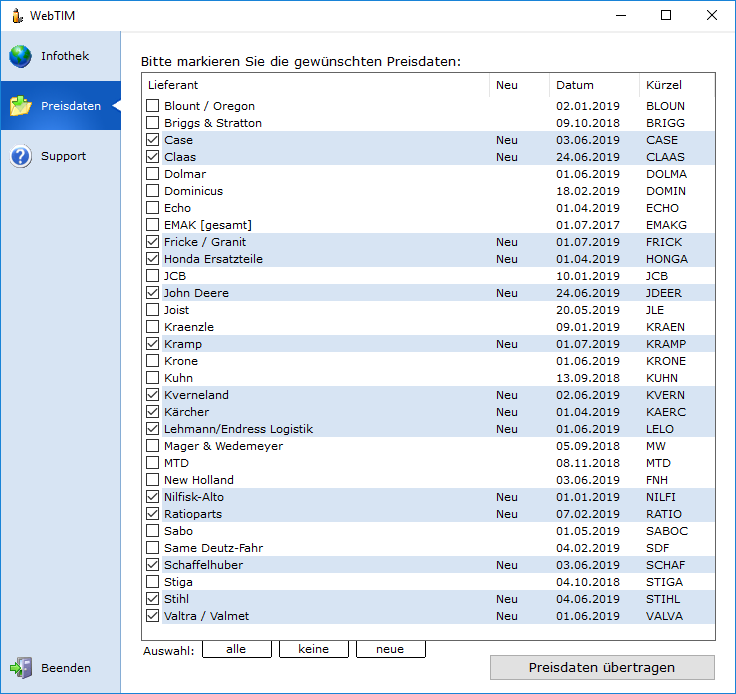Screen dimensions: 736x694
Task: Tick the Dominicus checkbox
Action: coord(153,191)
